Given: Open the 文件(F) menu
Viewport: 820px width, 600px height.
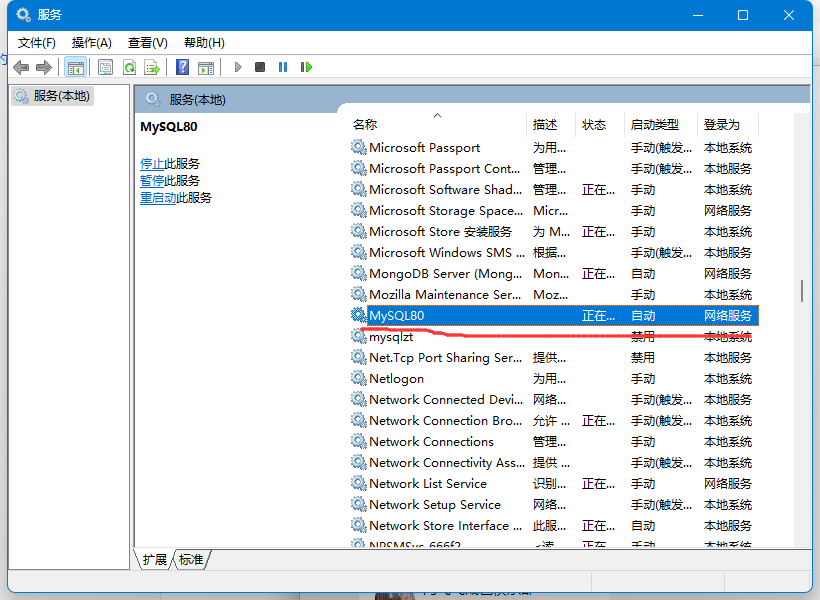Looking at the screenshot, I should (x=37, y=42).
